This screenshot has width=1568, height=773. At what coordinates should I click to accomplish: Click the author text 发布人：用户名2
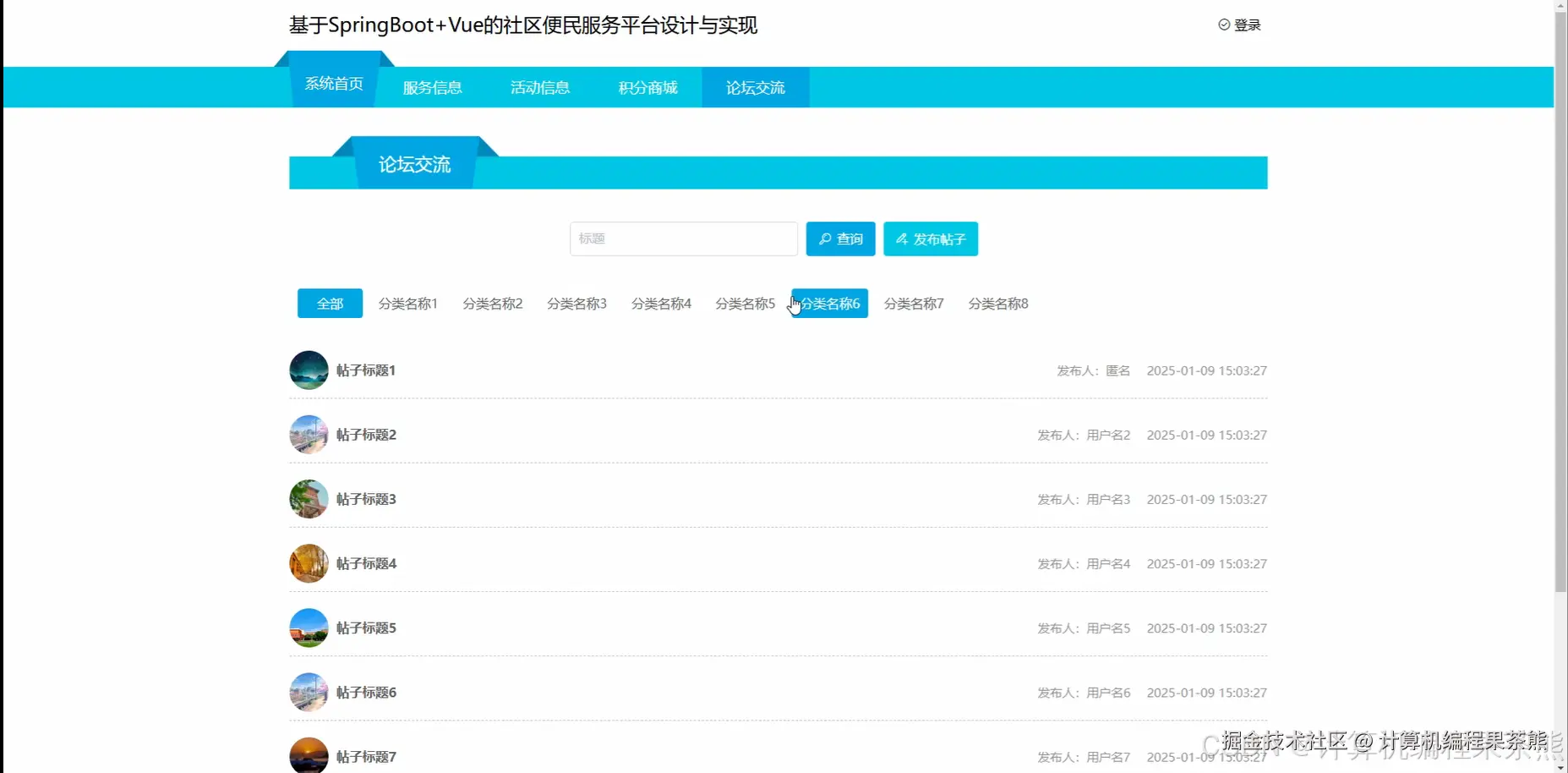tap(1084, 435)
